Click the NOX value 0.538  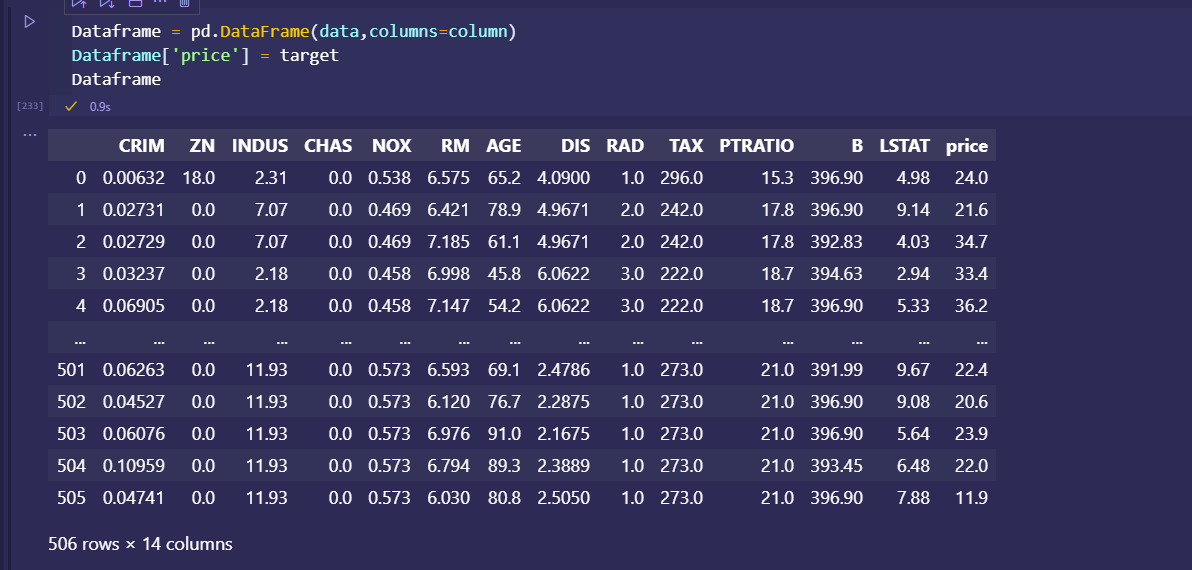point(390,178)
